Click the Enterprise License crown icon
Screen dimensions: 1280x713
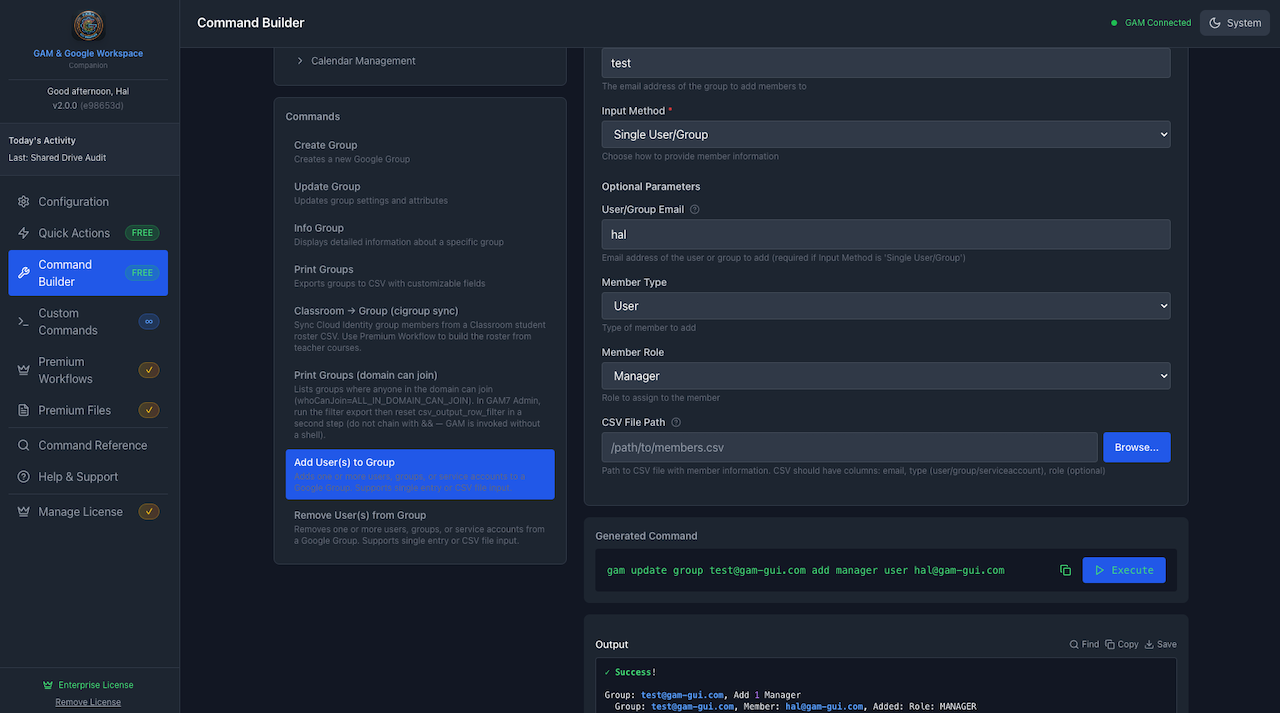click(48, 685)
